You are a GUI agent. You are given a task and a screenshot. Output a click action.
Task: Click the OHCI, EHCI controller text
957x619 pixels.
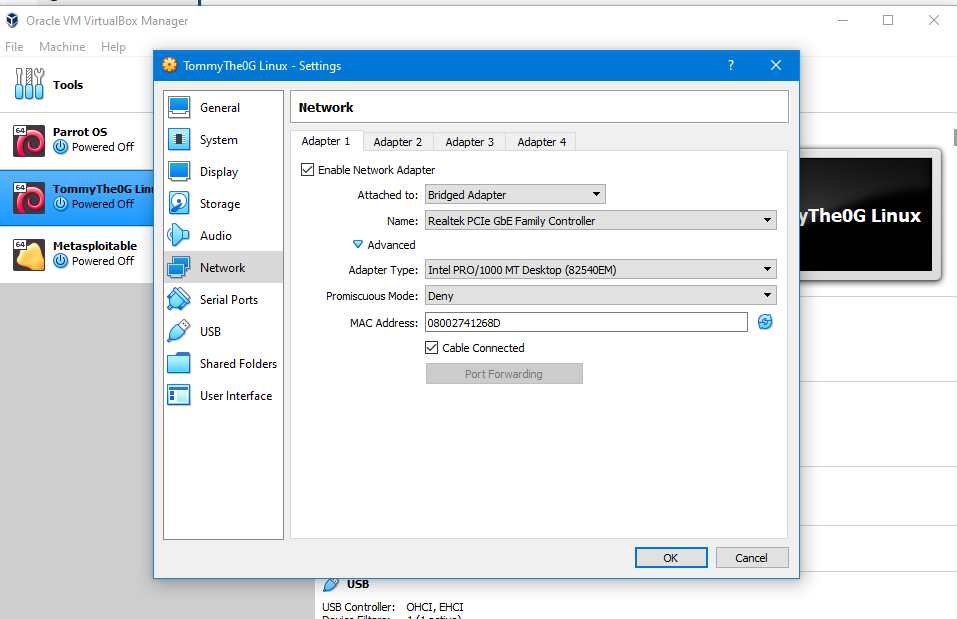point(435,607)
